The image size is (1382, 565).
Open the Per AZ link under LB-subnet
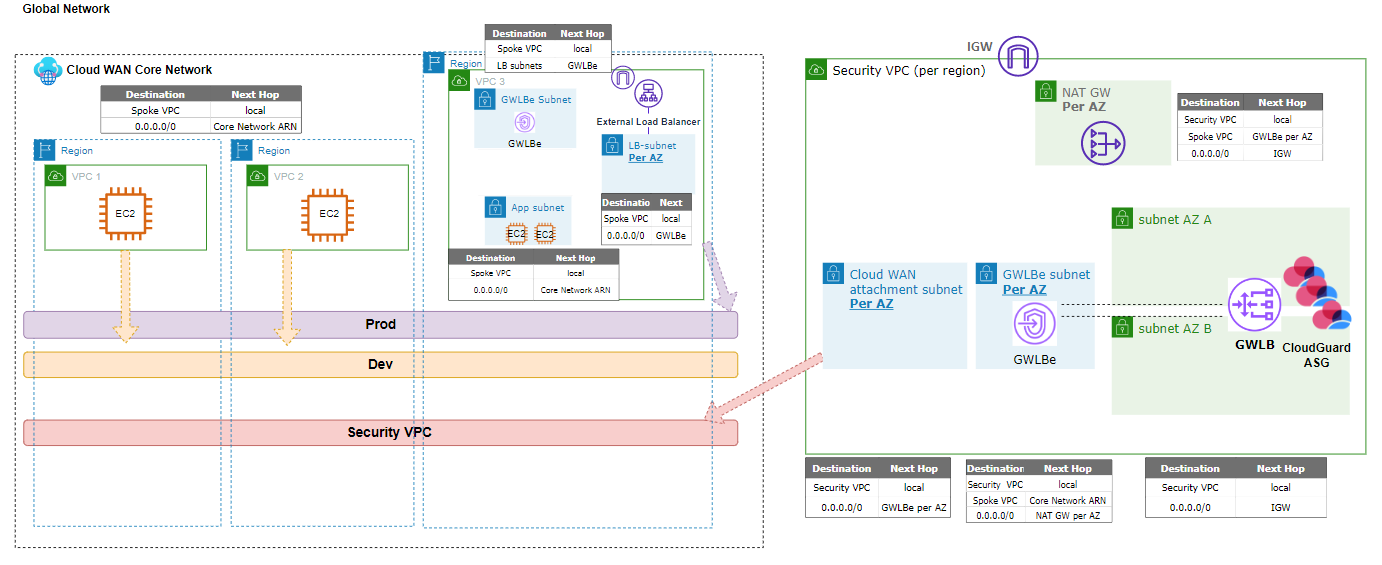click(x=645, y=158)
